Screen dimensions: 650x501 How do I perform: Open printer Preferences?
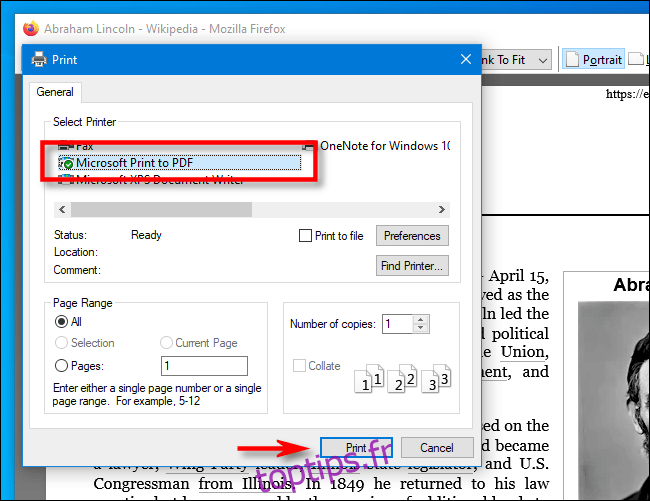tap(412, 236)
